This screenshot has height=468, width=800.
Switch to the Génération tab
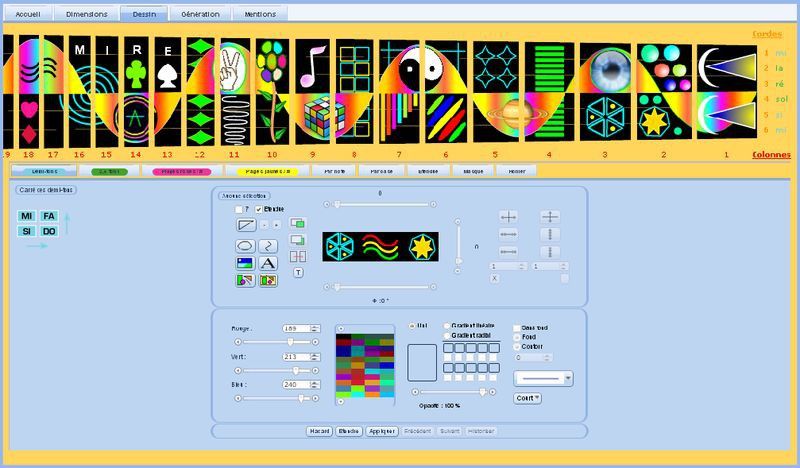tap(200, 15)
